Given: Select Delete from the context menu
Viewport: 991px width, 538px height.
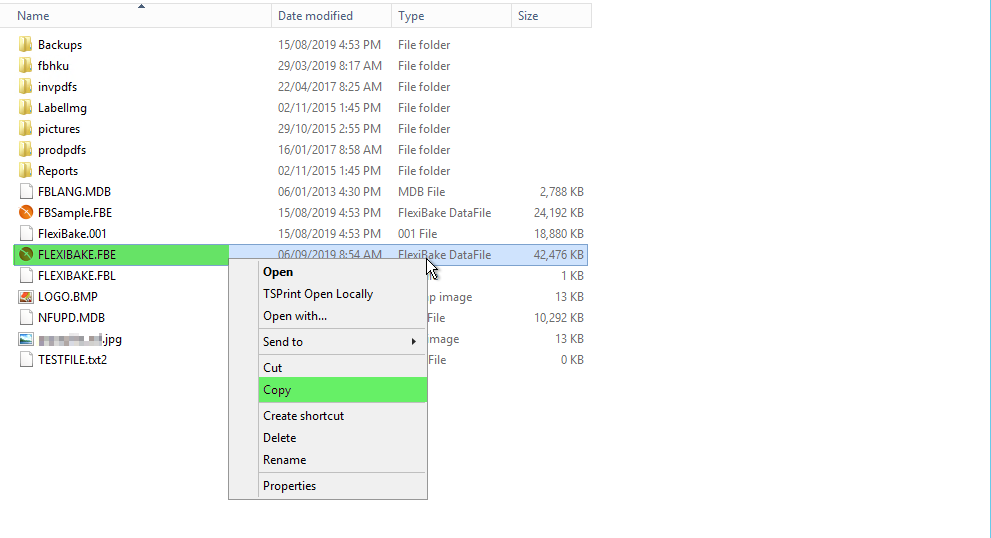Looking at the screenshot, I should [343, 437].
